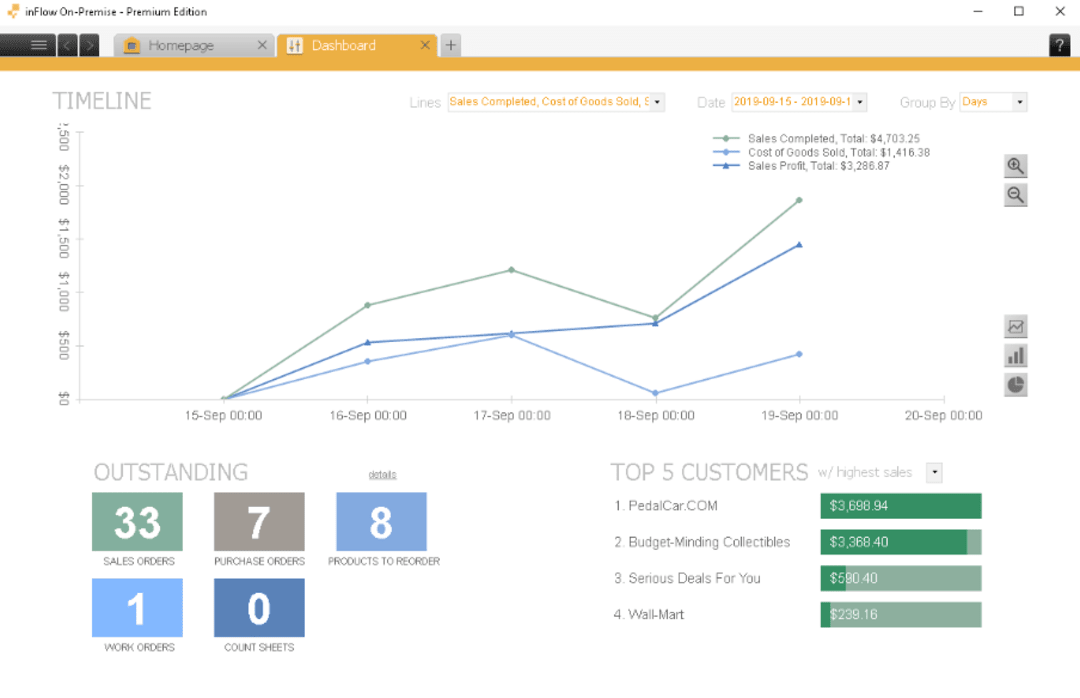This screenshot has width=1080, height=698.
Task: Open the help question mark panel
Action: coord(1058,44)
